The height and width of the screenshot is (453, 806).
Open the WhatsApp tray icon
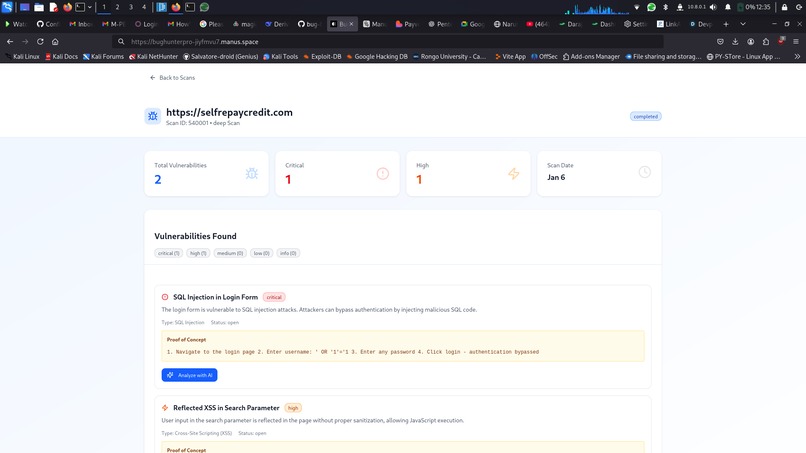[651, 7]
